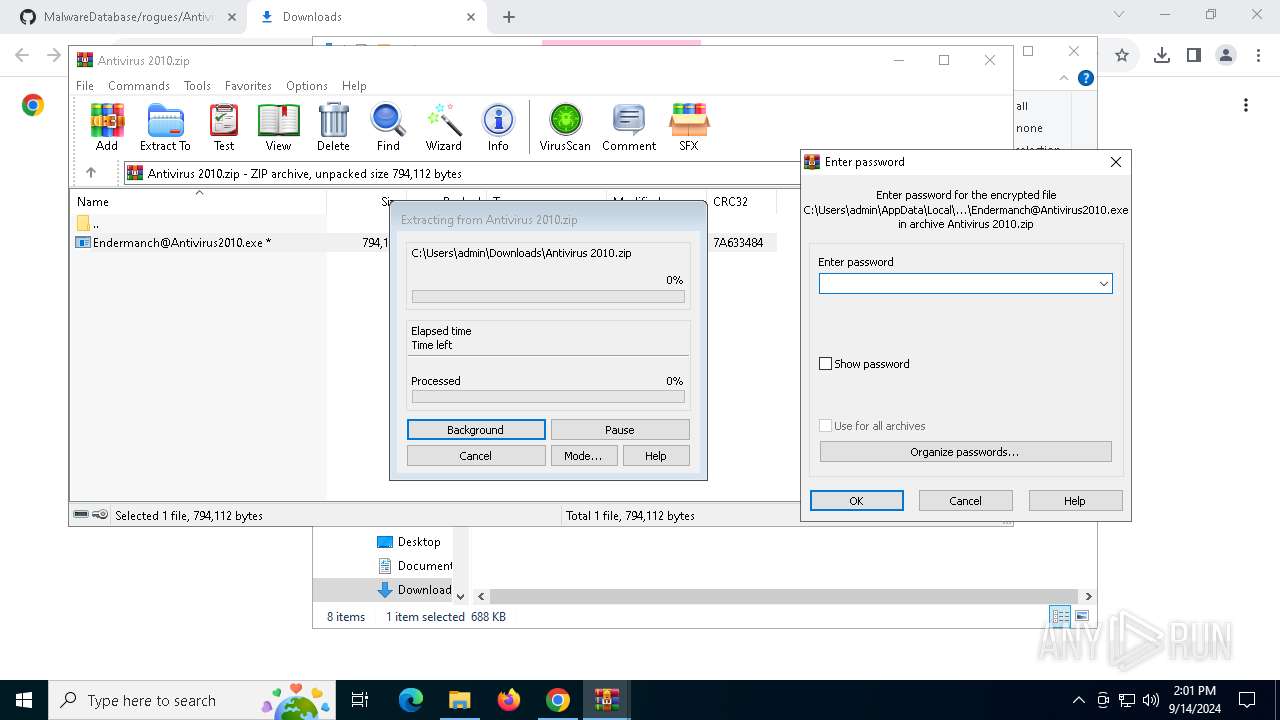The height and width of the screenshot is (720, 1280).
Task: Open the Commands menu
Action: 139,86
